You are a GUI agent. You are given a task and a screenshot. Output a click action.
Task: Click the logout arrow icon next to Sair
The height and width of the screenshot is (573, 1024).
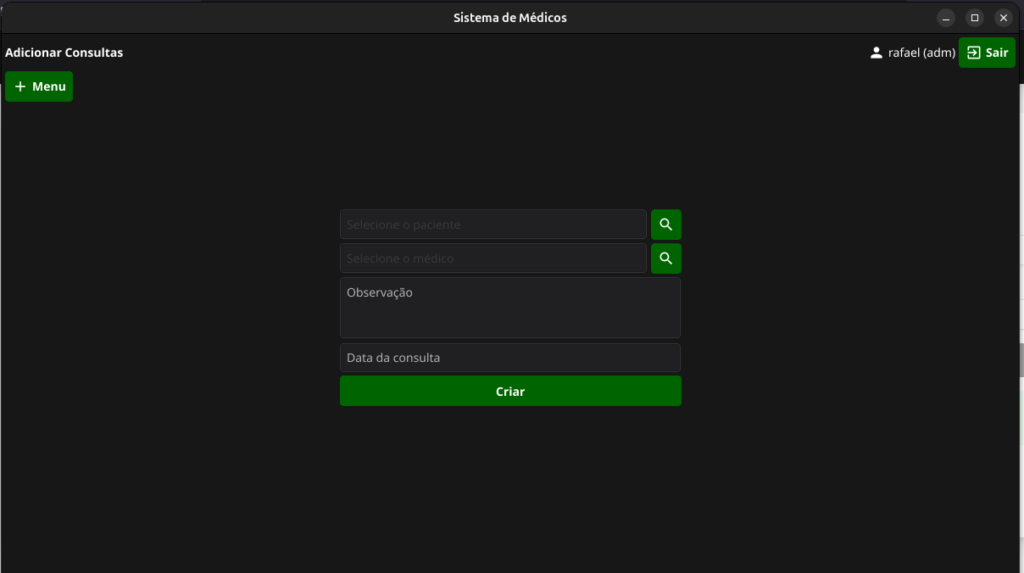click(x=974, y=53)
